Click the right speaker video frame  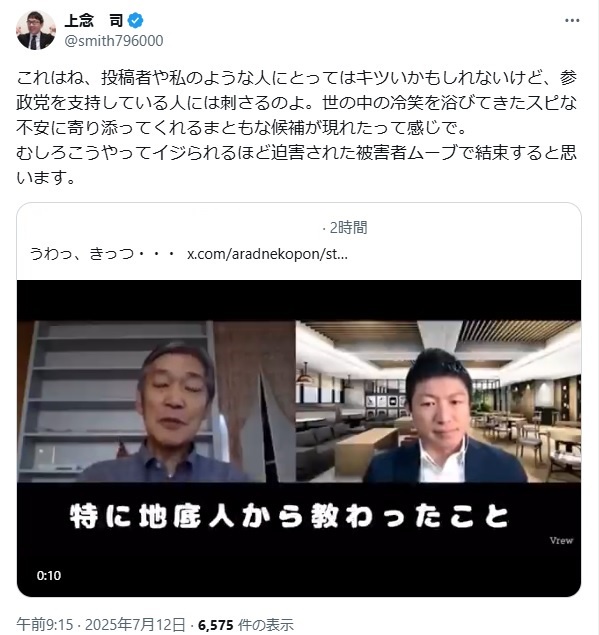tap(439, 401)
